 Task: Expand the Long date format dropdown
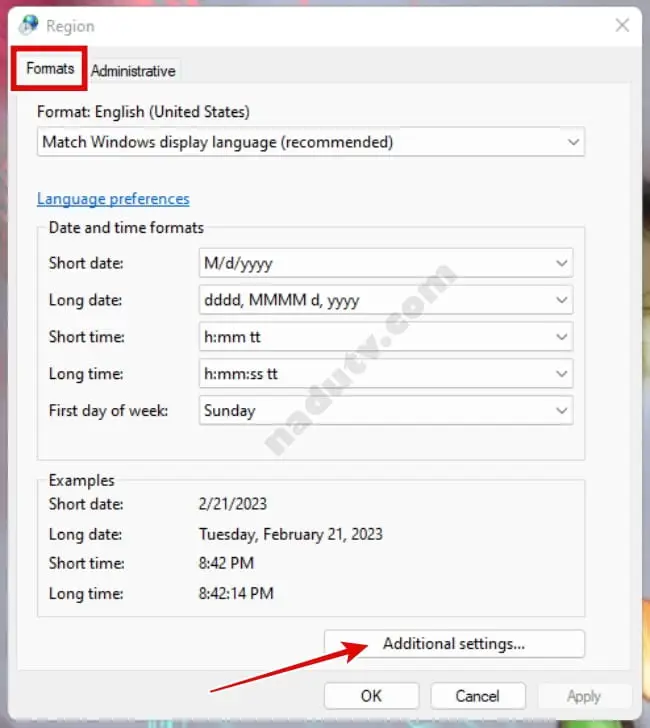coord(386,300)
